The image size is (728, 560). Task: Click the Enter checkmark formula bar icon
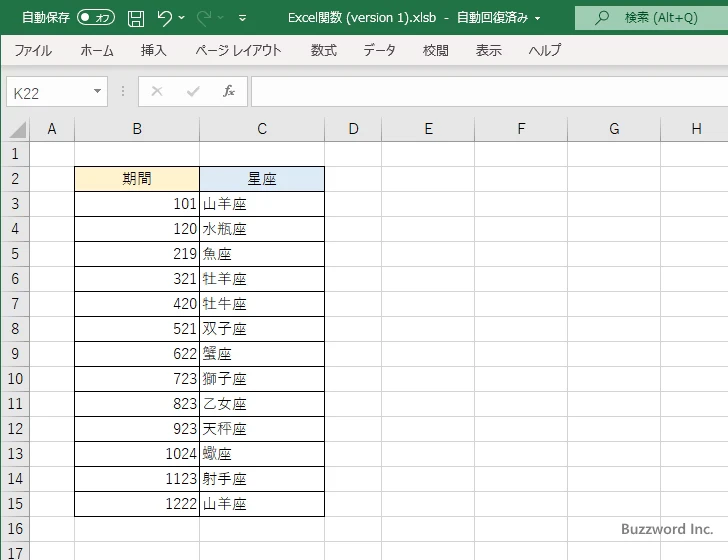pyautogui.click(x=193, y=91)
